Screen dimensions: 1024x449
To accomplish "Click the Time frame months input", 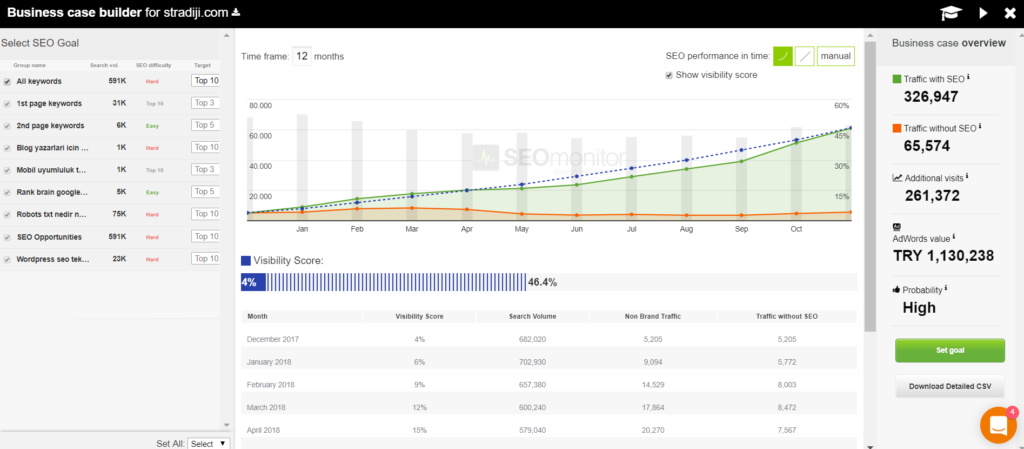I will [302, 56].
